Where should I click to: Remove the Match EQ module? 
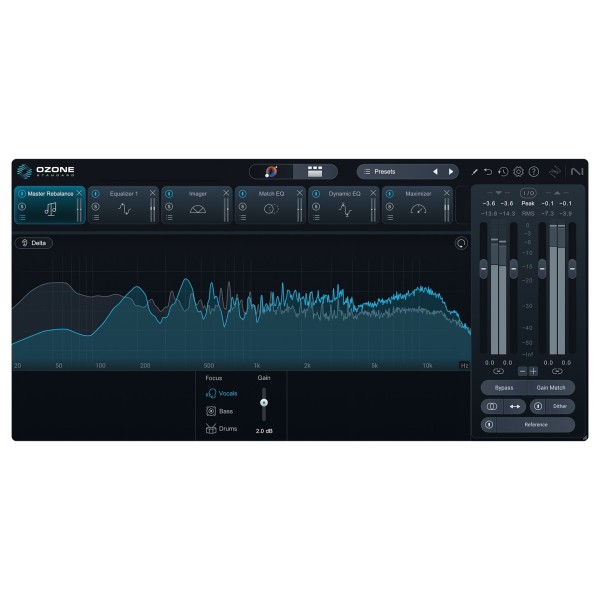click(x=300, y=193)
